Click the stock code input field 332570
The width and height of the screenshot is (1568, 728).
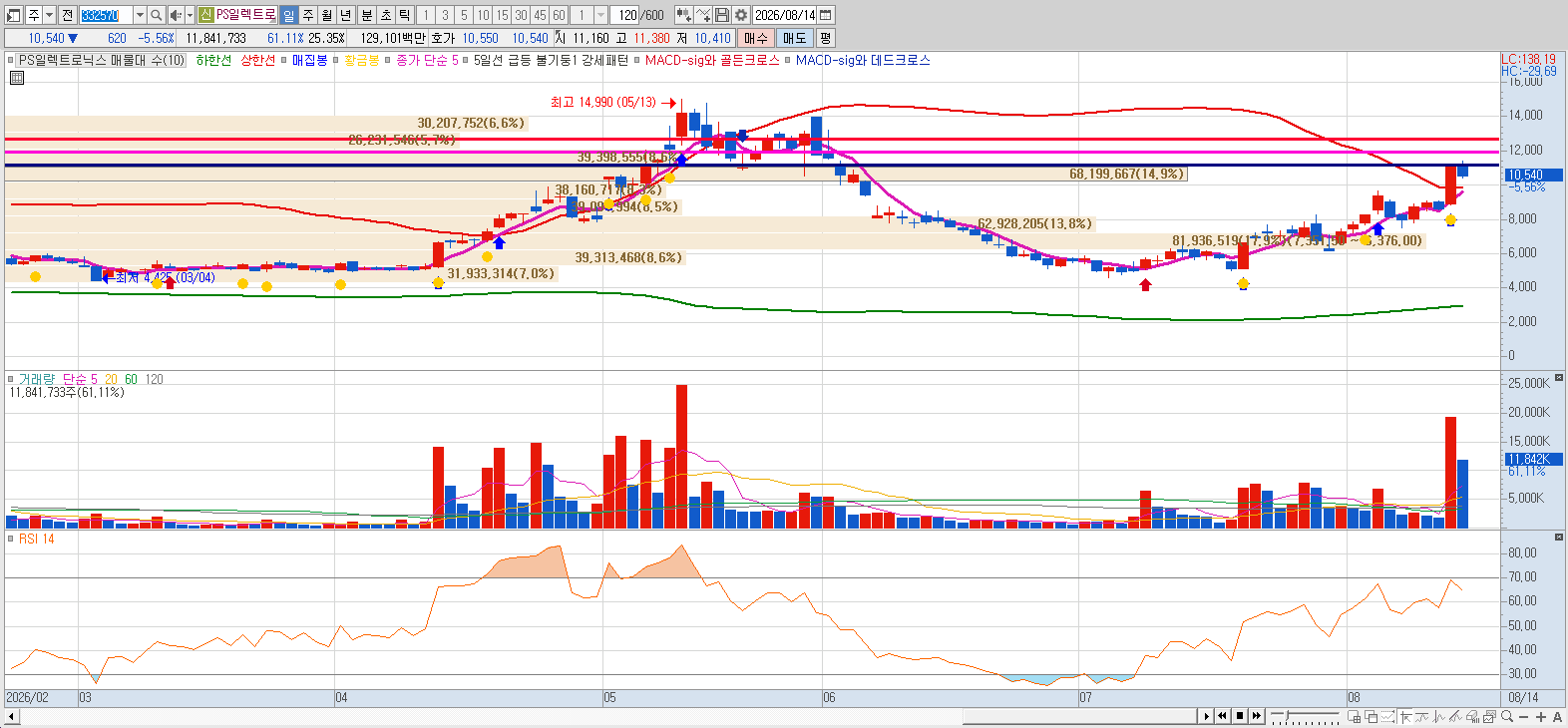[106, 15]
